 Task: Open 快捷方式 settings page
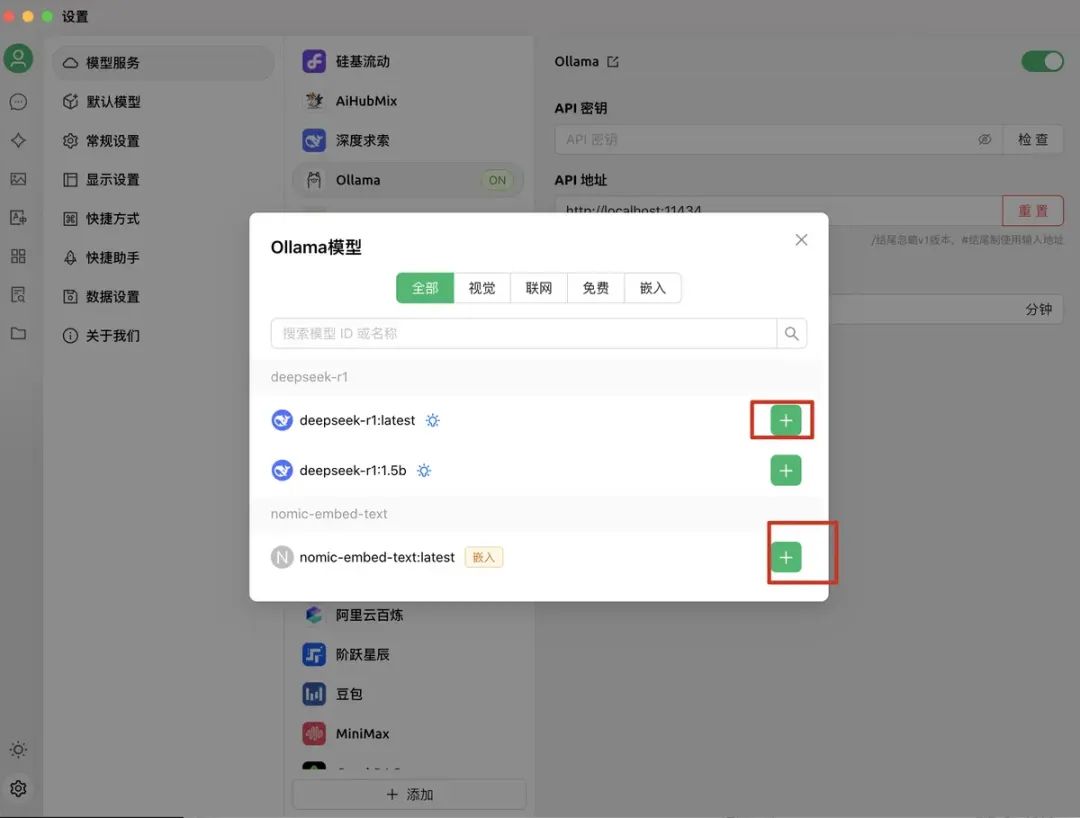click(x=163, y=218)
